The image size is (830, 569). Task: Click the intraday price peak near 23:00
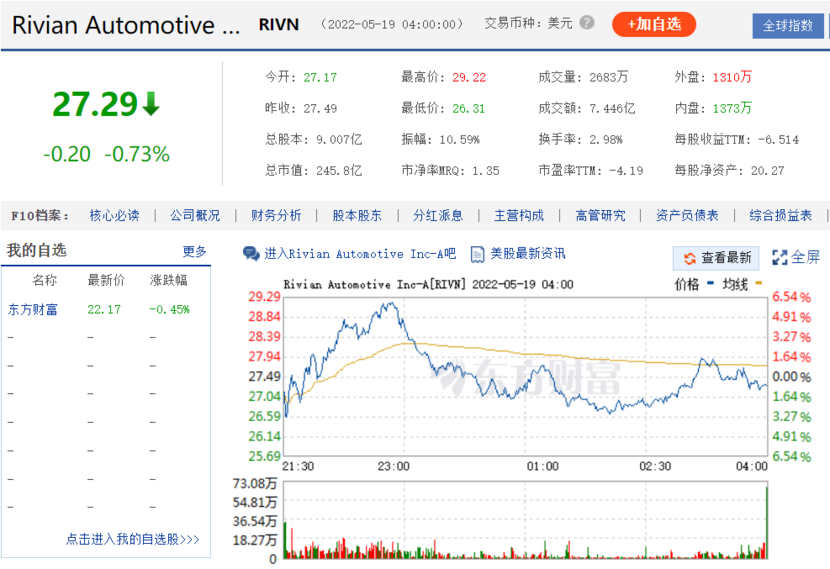pyautogui.click(x=392, y=304)
